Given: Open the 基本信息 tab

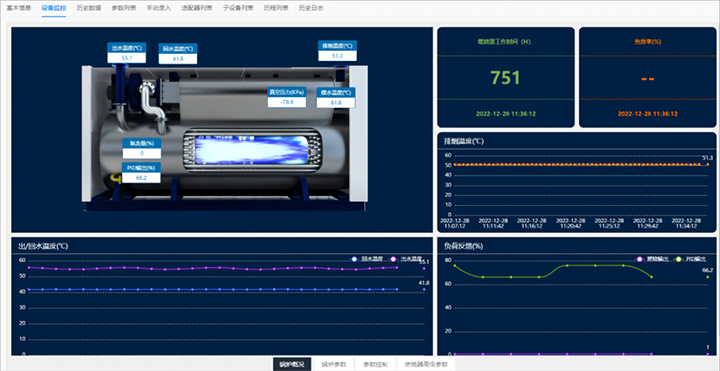Looking at the screenshot, I should point(19,8).
